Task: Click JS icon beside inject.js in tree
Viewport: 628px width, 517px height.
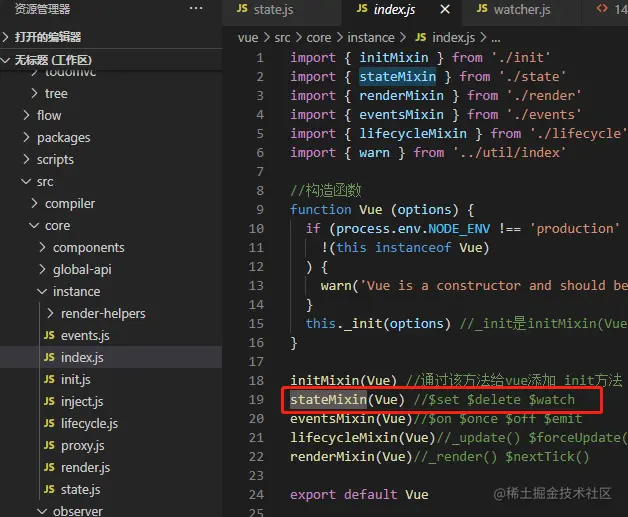Action: click(x=49, y=401)
